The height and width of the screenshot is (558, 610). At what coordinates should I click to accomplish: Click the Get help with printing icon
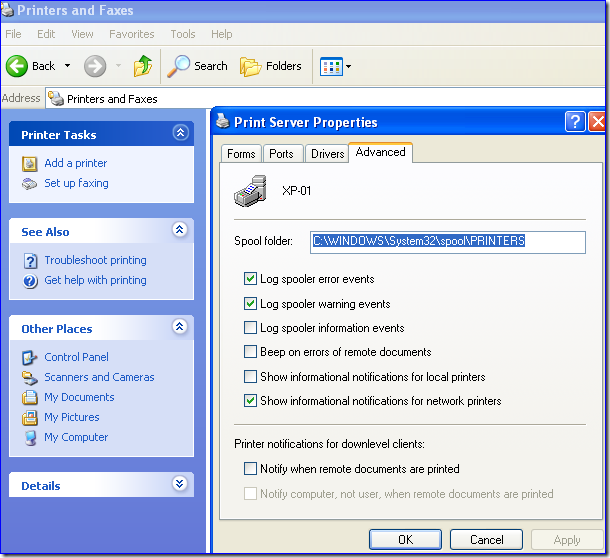[30, 281]
